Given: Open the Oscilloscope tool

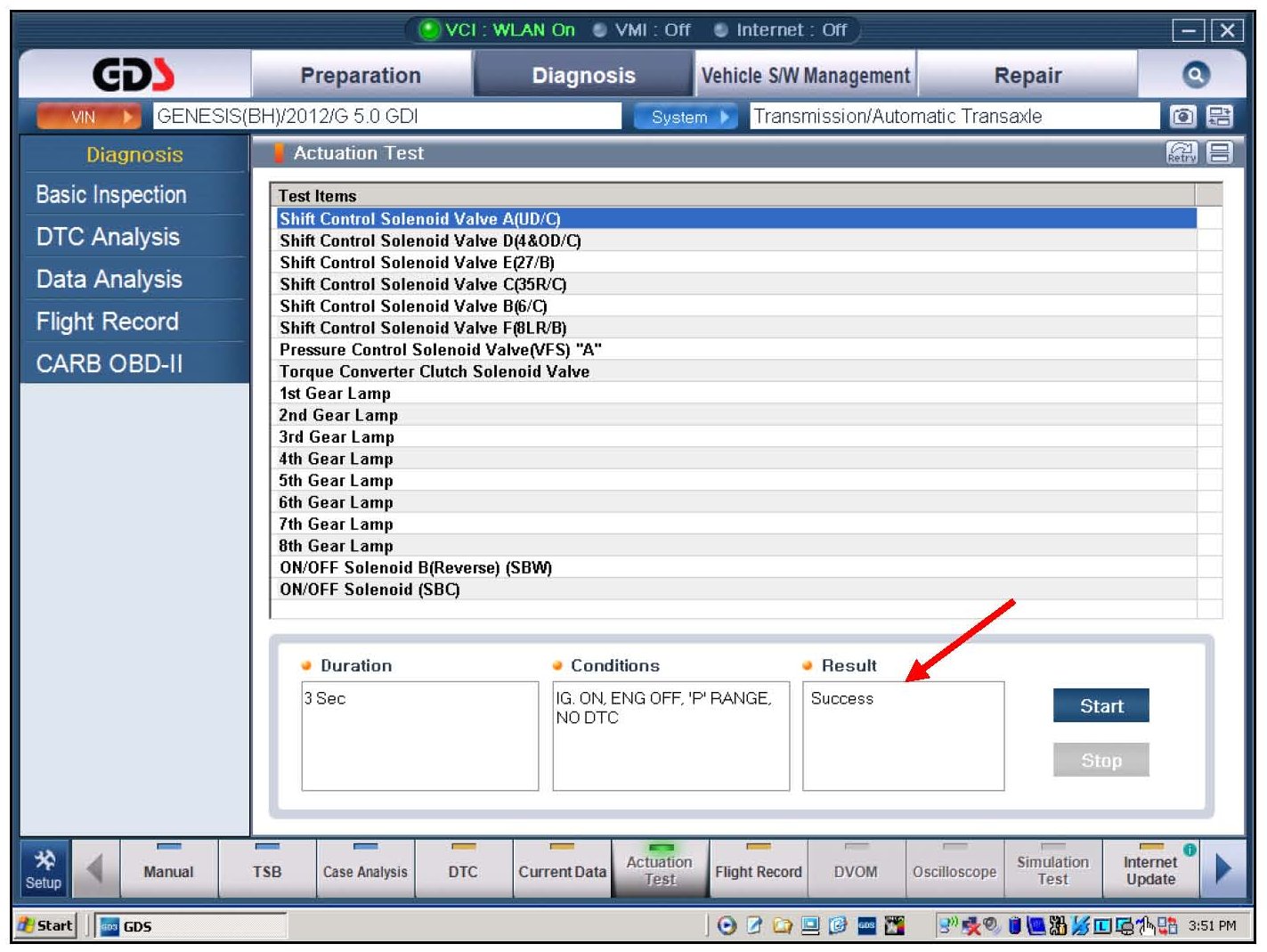Looking at the screenshot, I should click(x=954, y=870).
